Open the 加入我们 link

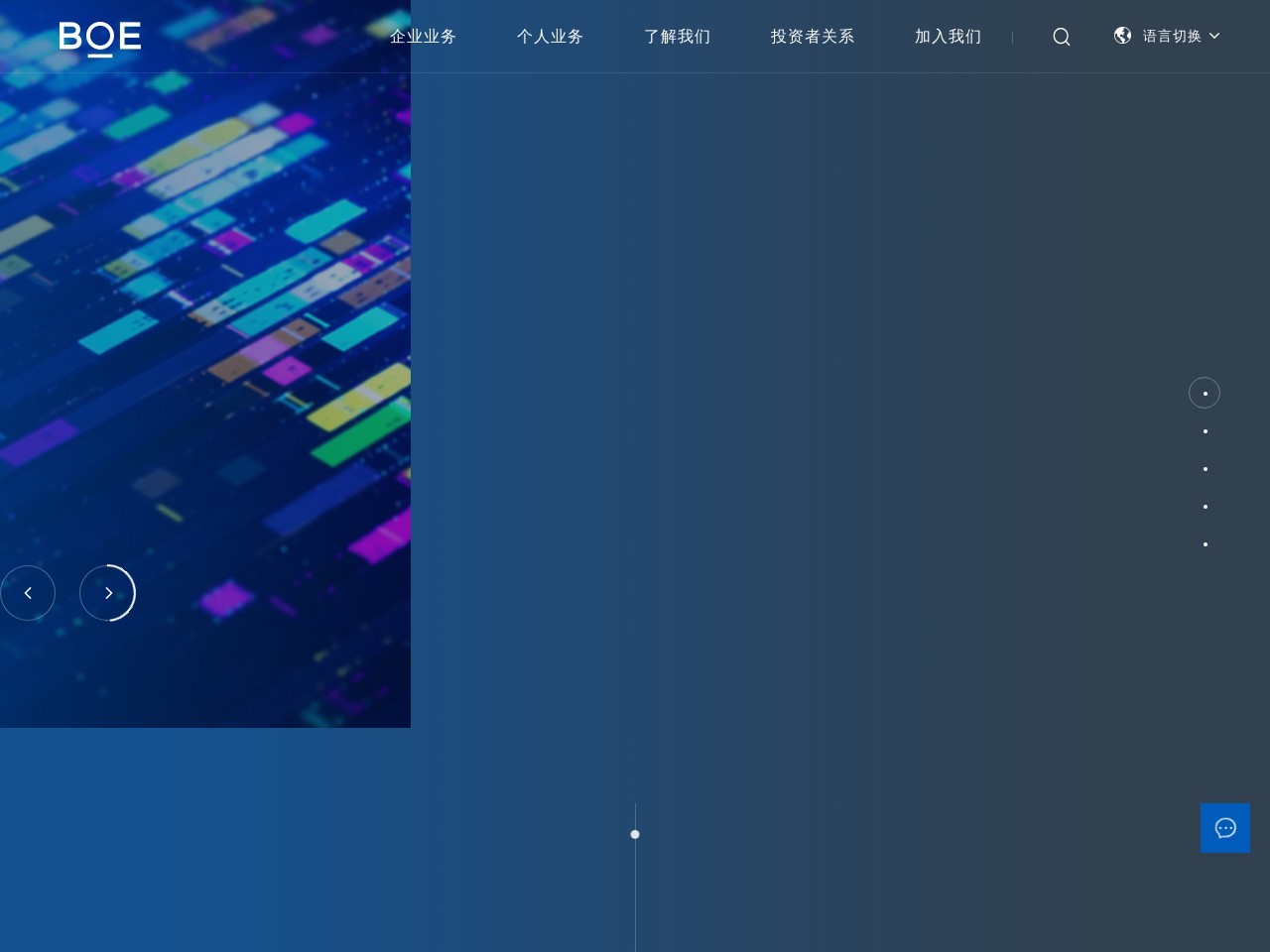pos(948,37)
